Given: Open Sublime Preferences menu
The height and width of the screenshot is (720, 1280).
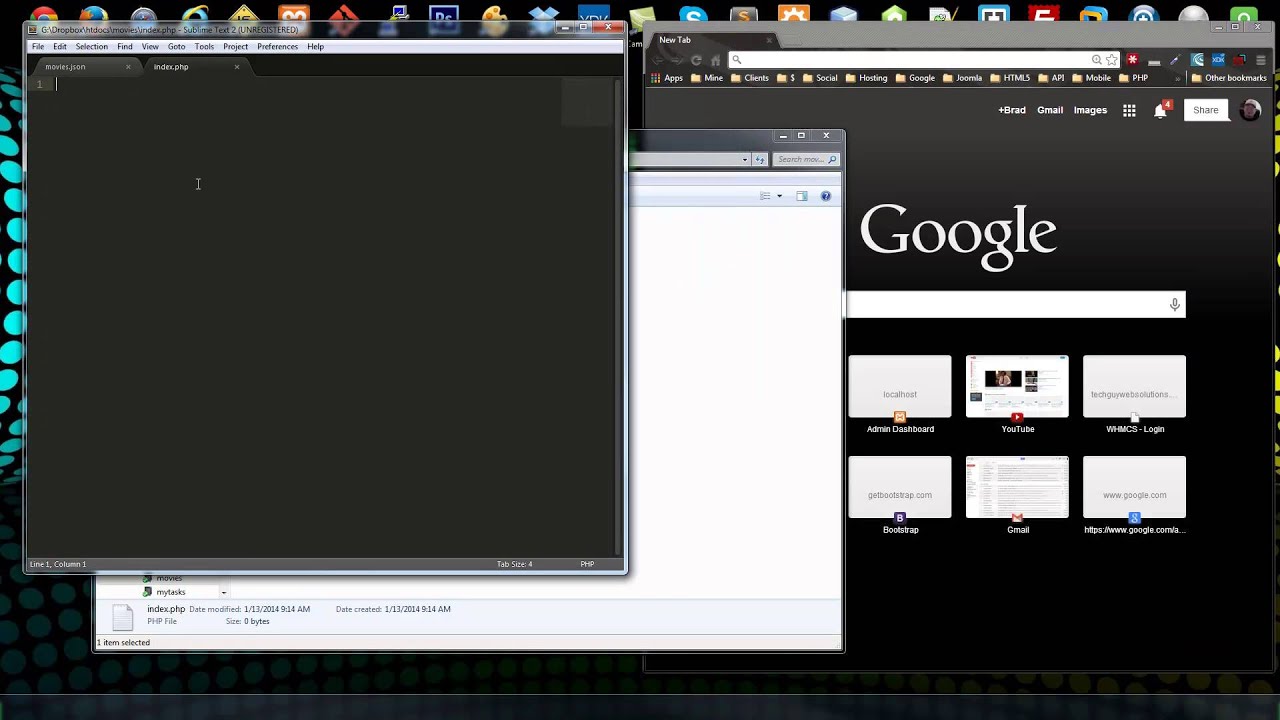Looking at the screenshot, I should (277, 47).
